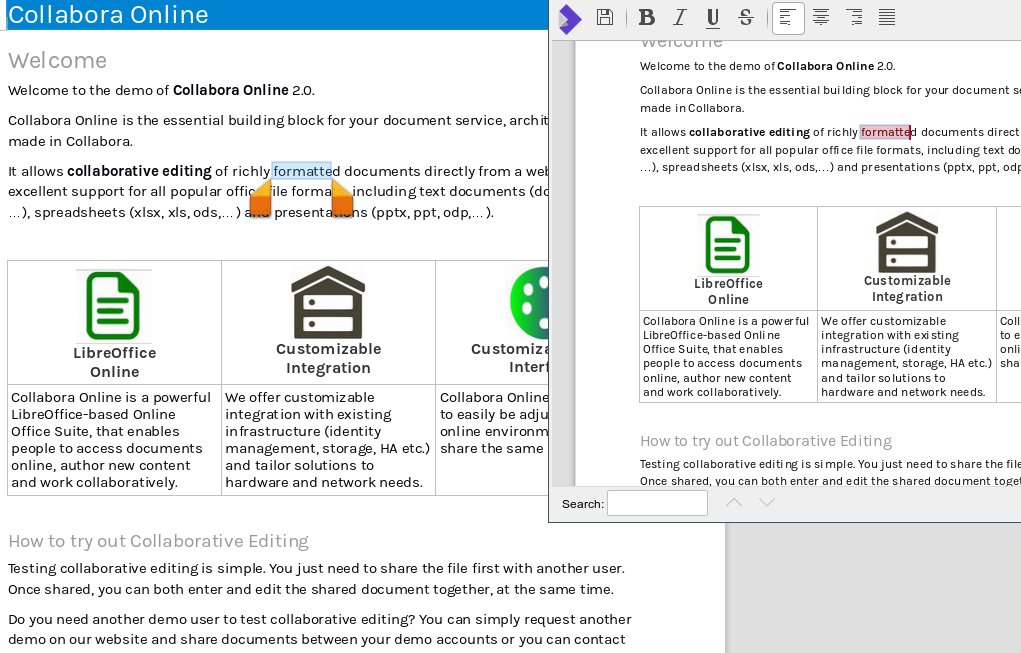Grab the right orange selection handle
1021x653 pixels.
click(343, 199)
